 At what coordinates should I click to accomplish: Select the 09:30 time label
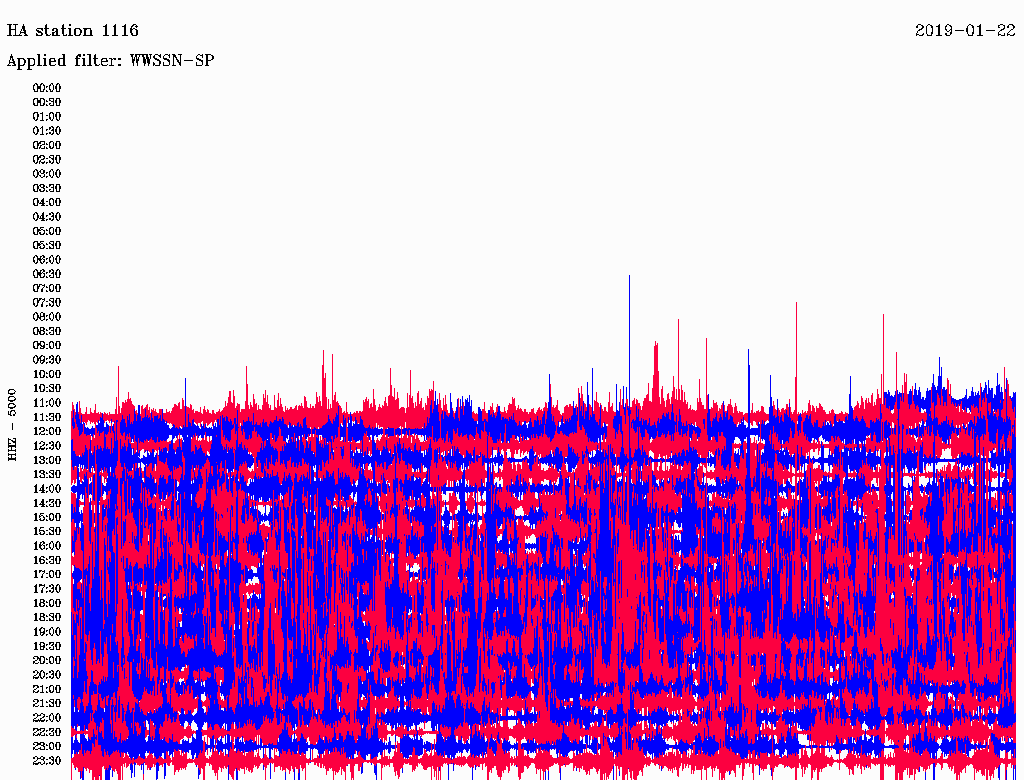tap(47, 360)
